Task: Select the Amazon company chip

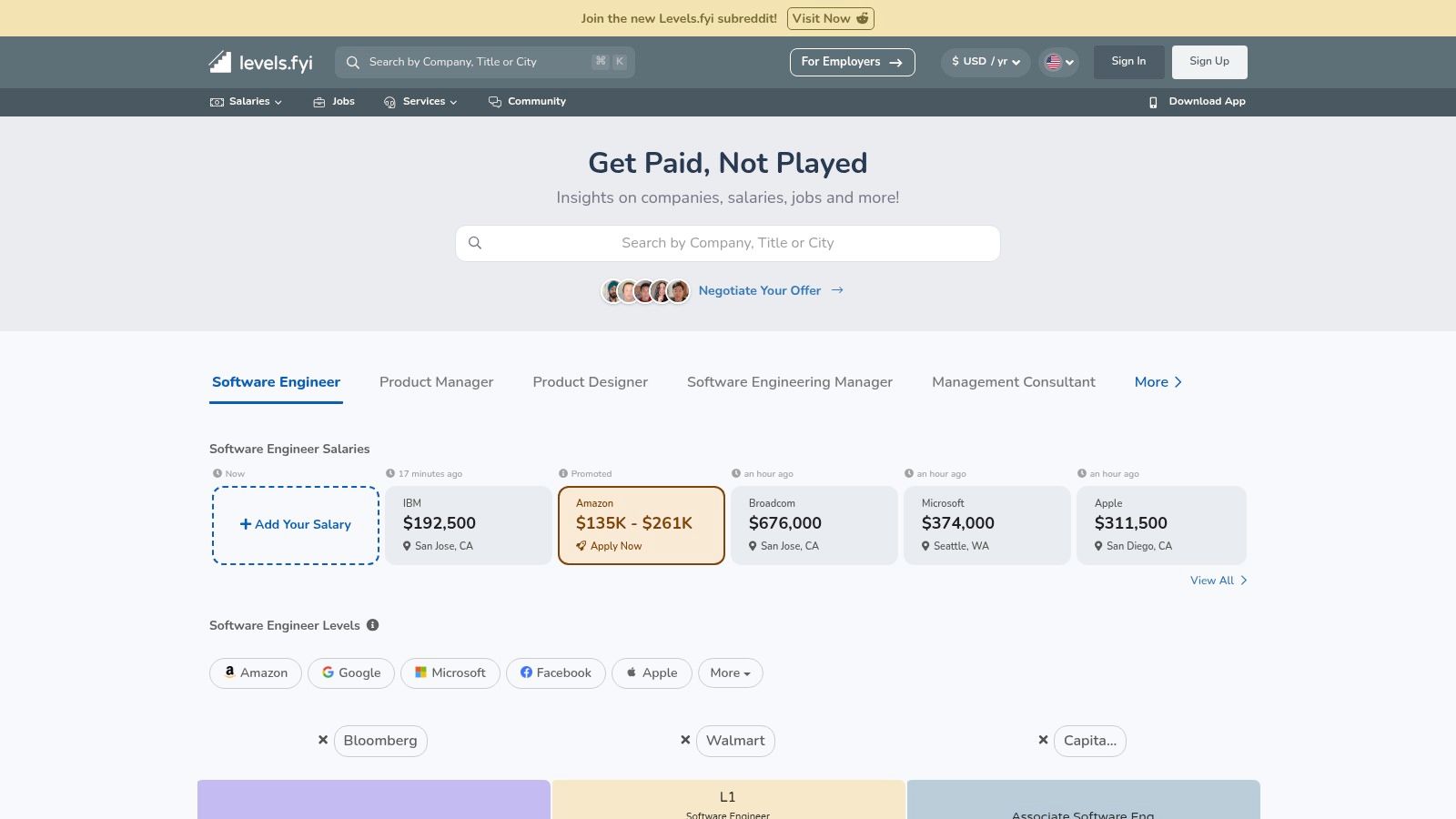Action: [256, 673]
